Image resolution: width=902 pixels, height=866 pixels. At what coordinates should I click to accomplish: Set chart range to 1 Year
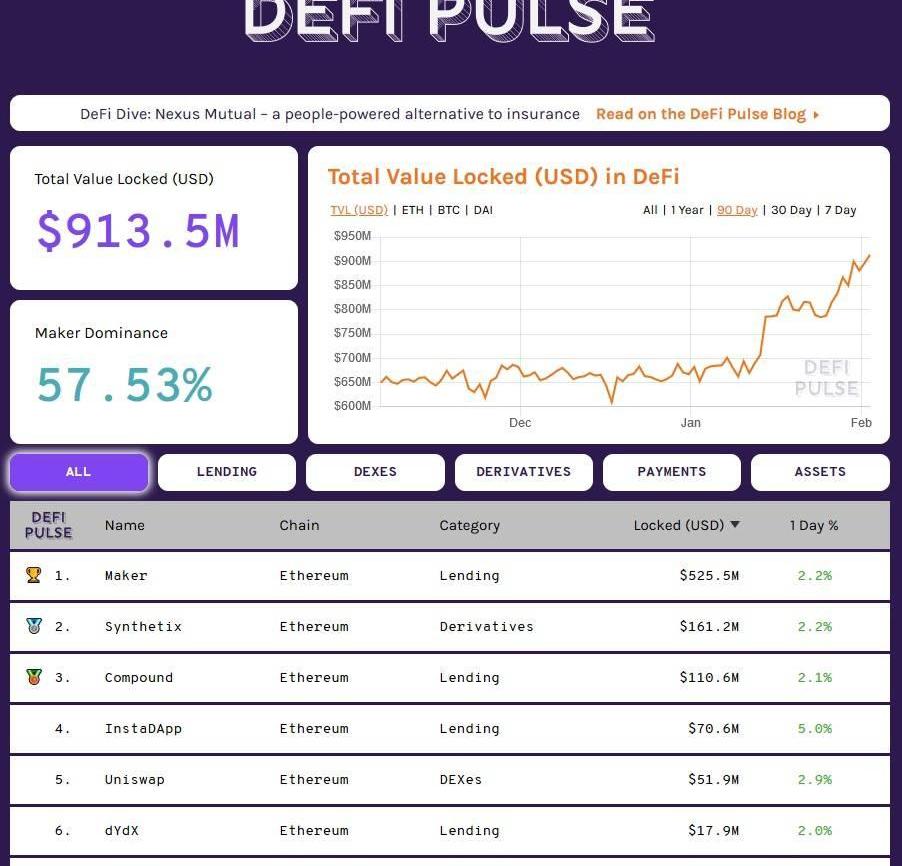tap(687, 210)
